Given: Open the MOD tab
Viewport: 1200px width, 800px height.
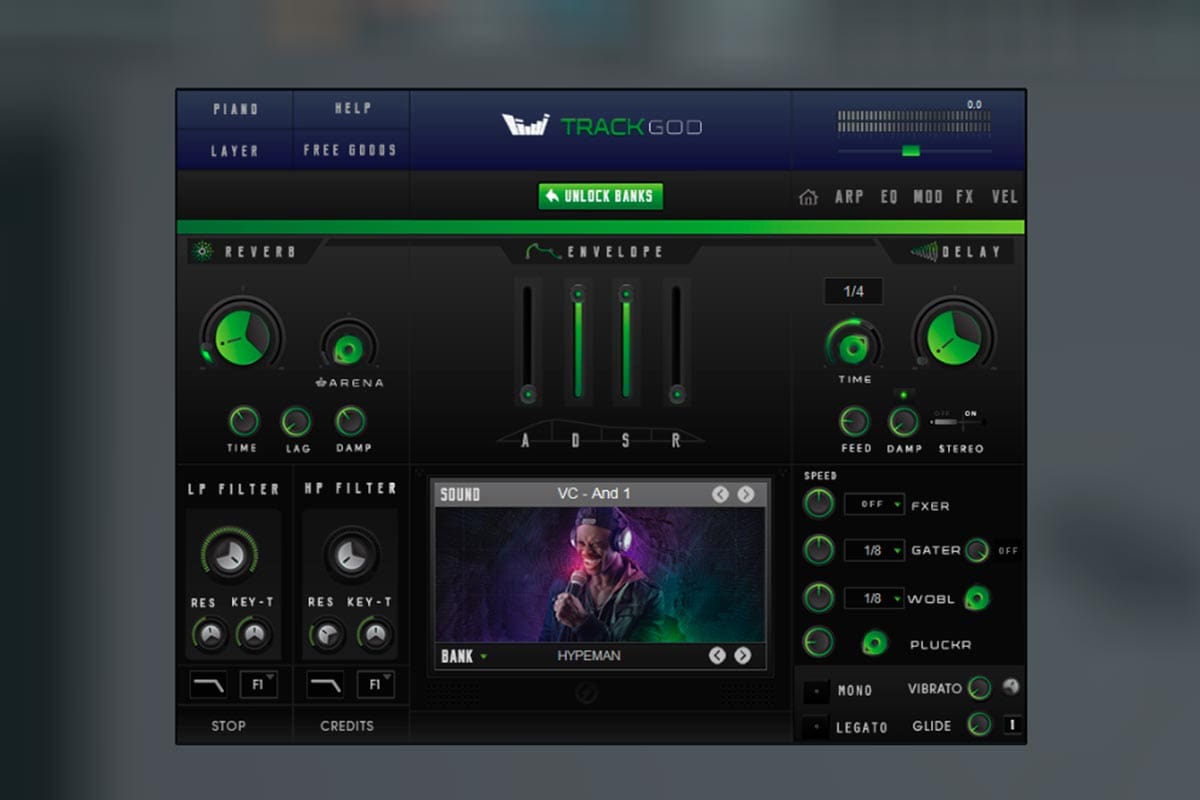Looking at the screenshot, I should pyautogui.click(x=928, y=197).
